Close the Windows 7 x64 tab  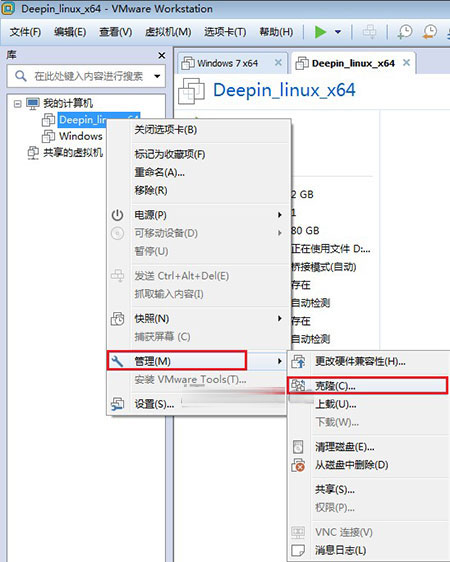click(x=278, y=63)
